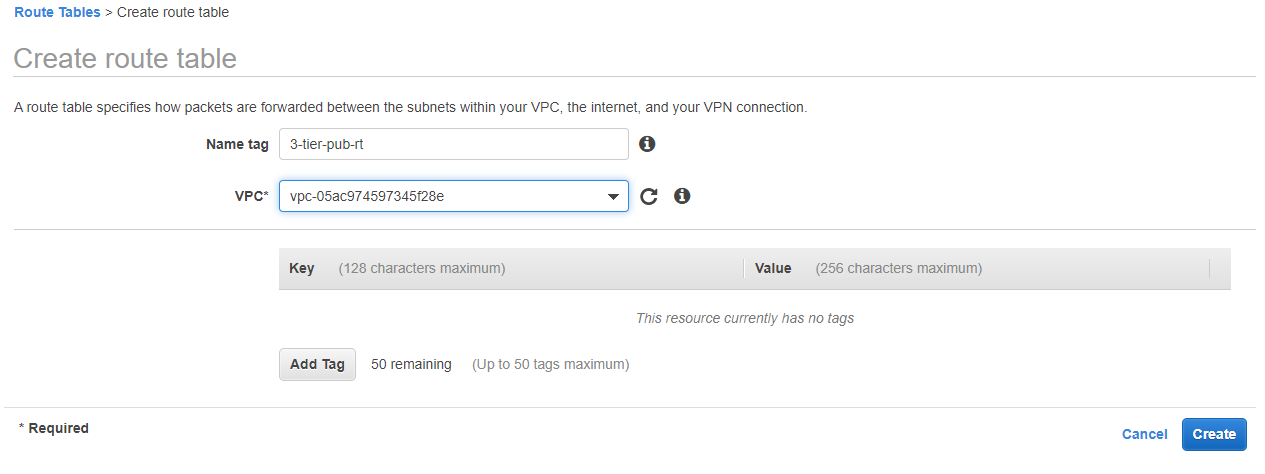Click the info icon next to VPC refresh
This screenshot has height=474, width=1265.
[x=682, y=196]
